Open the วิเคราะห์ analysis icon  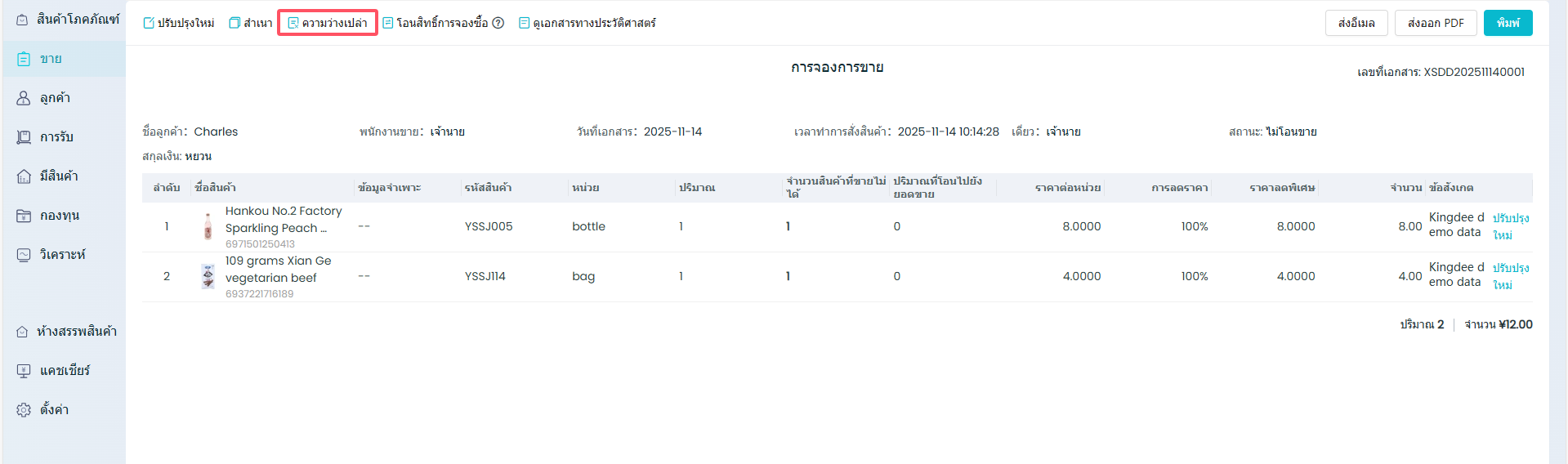coord(24,255)
